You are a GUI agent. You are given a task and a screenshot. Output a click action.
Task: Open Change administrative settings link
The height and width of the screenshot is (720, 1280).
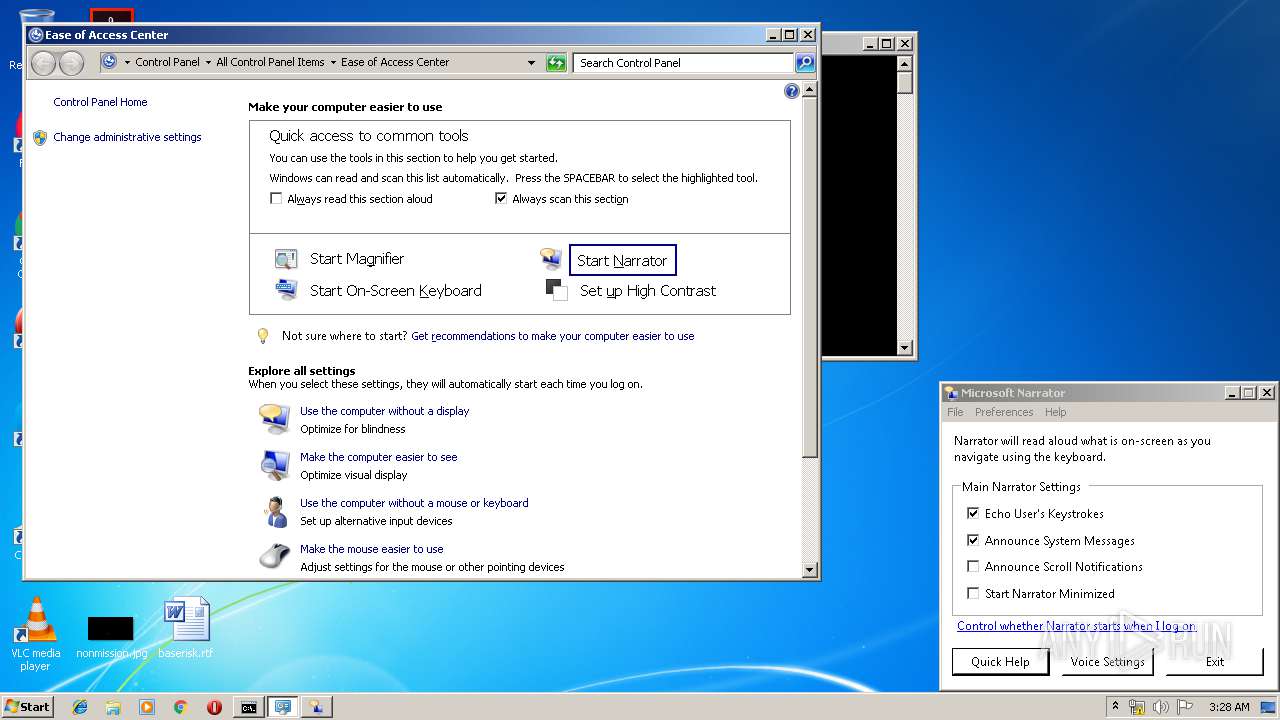point(127,137)
